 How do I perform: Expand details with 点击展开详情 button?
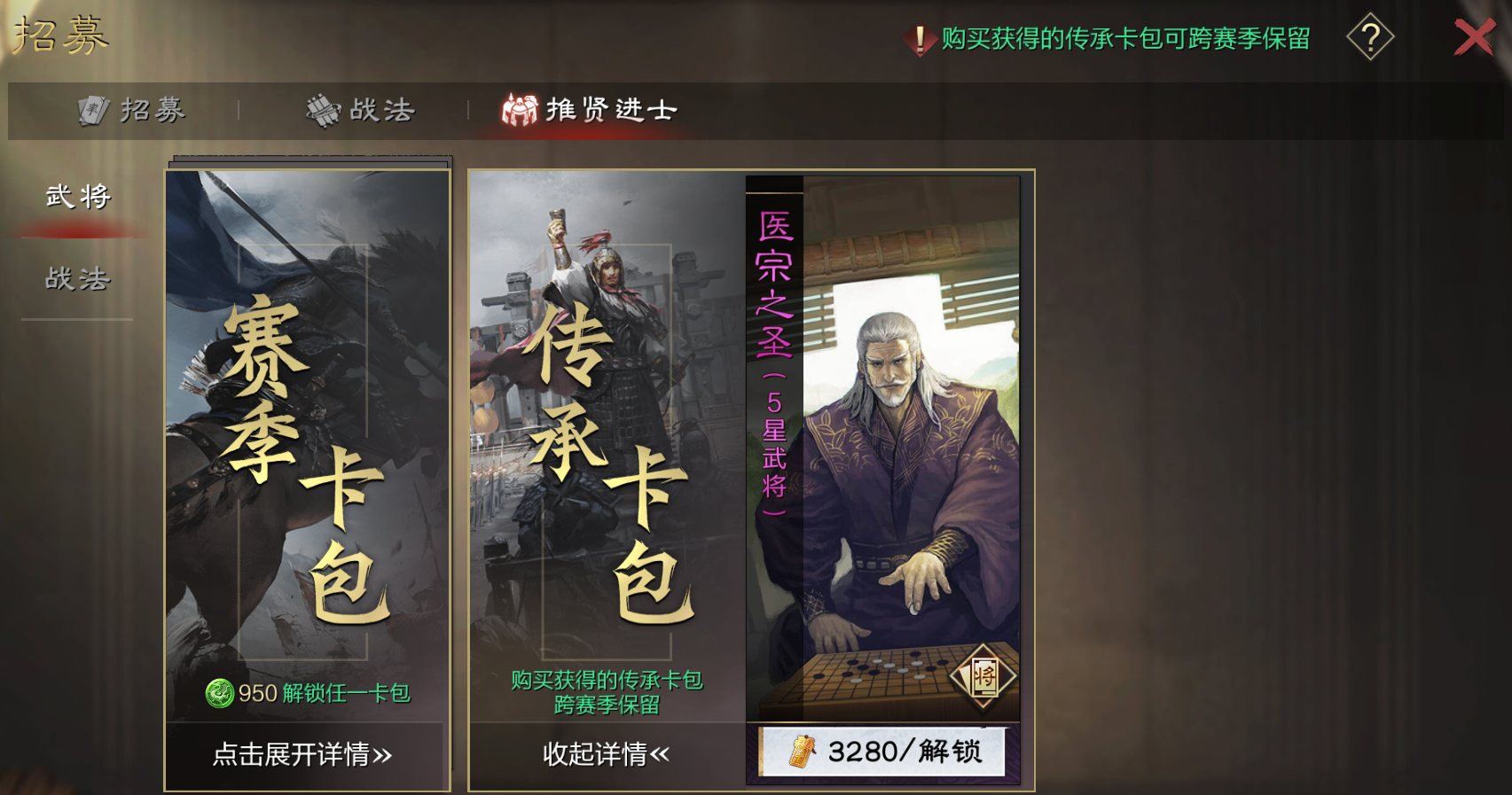[302, 754]
